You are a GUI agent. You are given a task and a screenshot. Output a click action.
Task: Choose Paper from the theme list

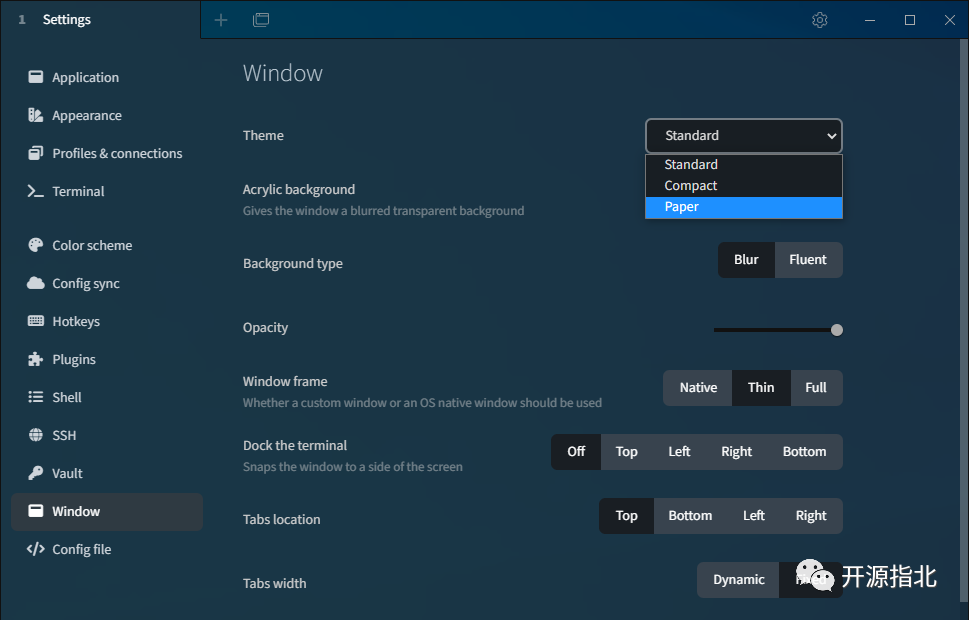coord(743,207)
